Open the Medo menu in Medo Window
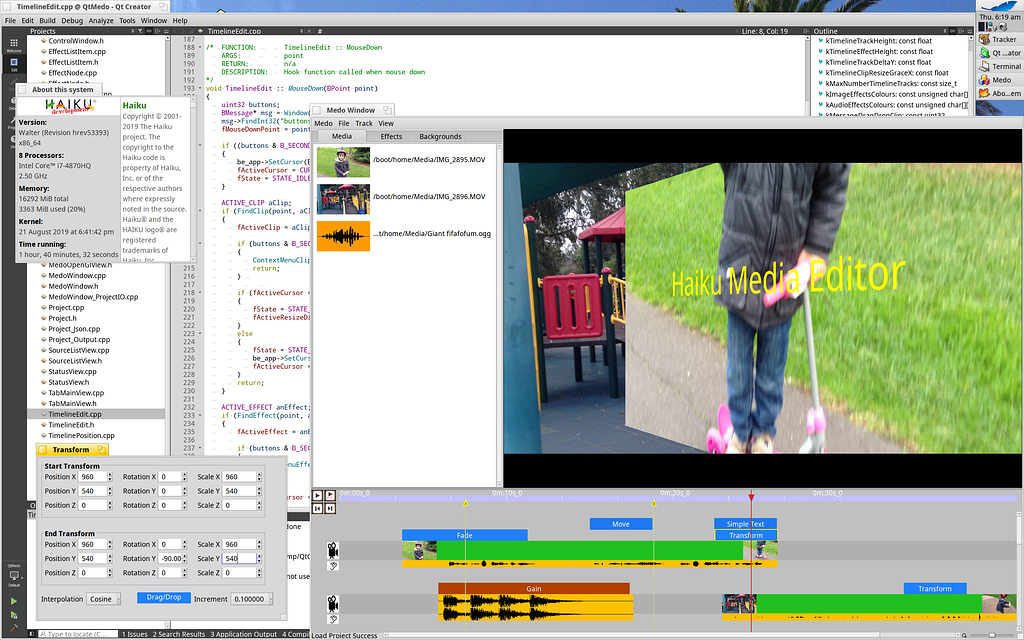 pyautogui.click(x=323, y=123)
